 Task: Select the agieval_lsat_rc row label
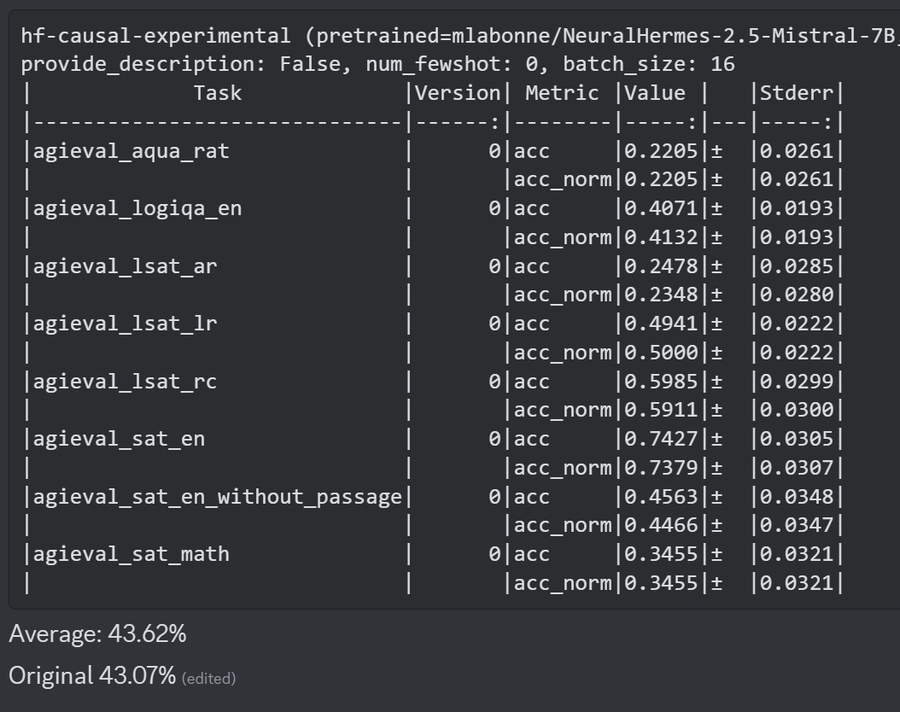125,381
